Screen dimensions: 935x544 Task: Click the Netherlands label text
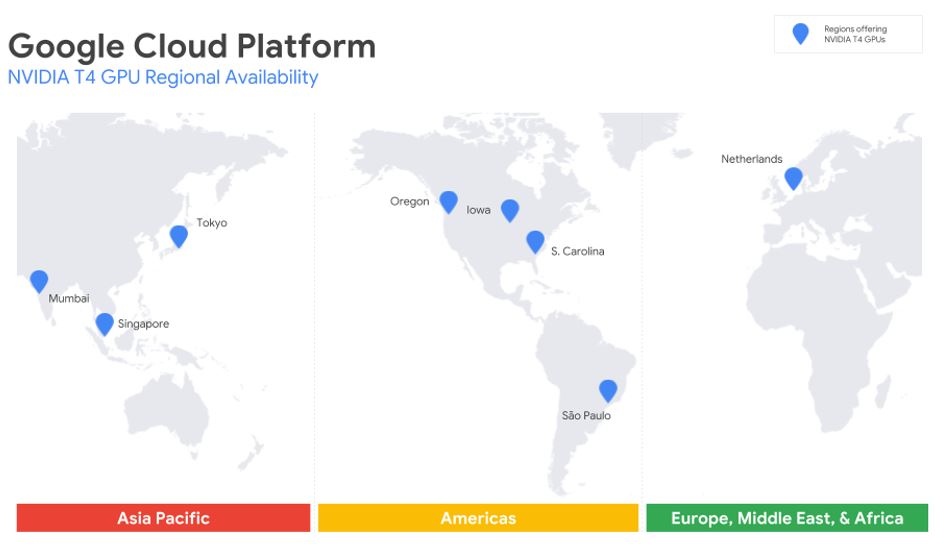[751, 159]
